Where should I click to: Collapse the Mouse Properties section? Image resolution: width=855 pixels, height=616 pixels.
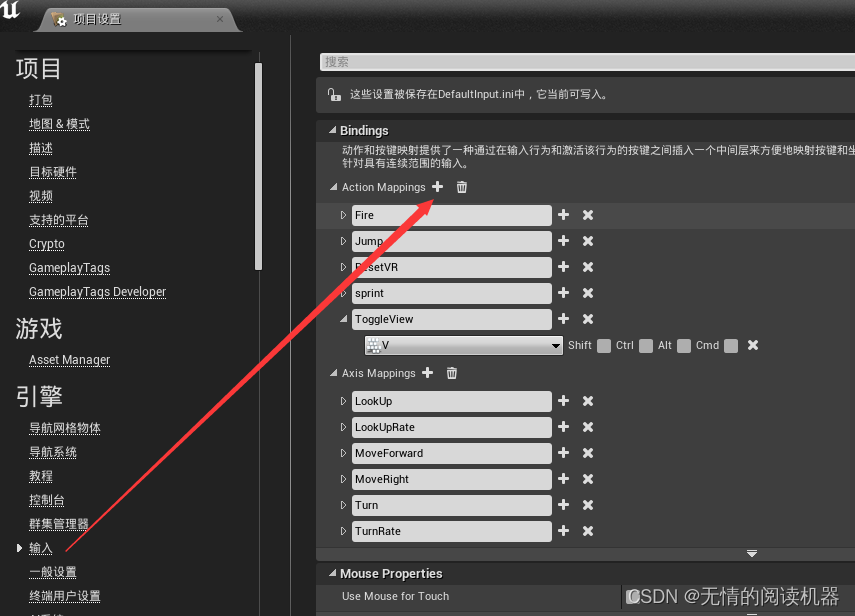332,573
